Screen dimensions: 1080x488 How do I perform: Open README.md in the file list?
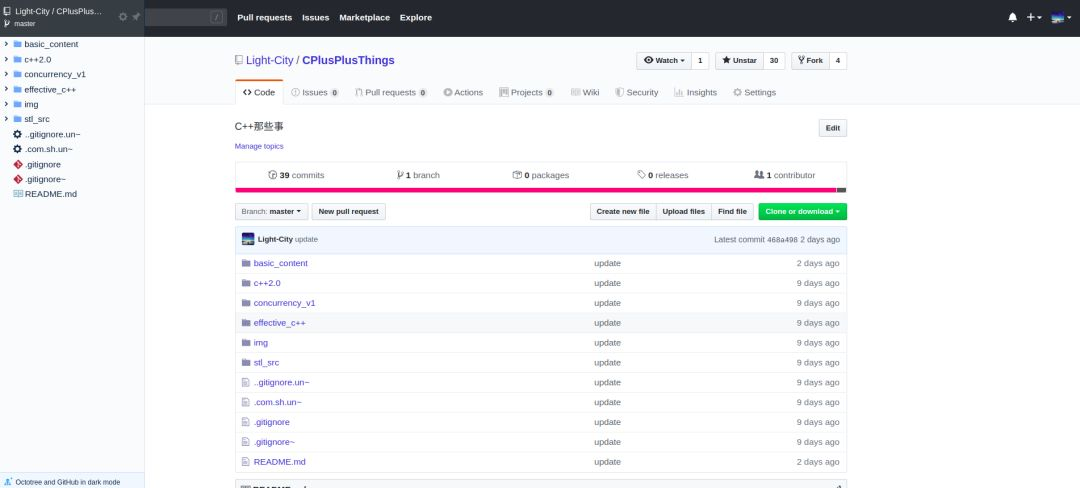point(280,462)
